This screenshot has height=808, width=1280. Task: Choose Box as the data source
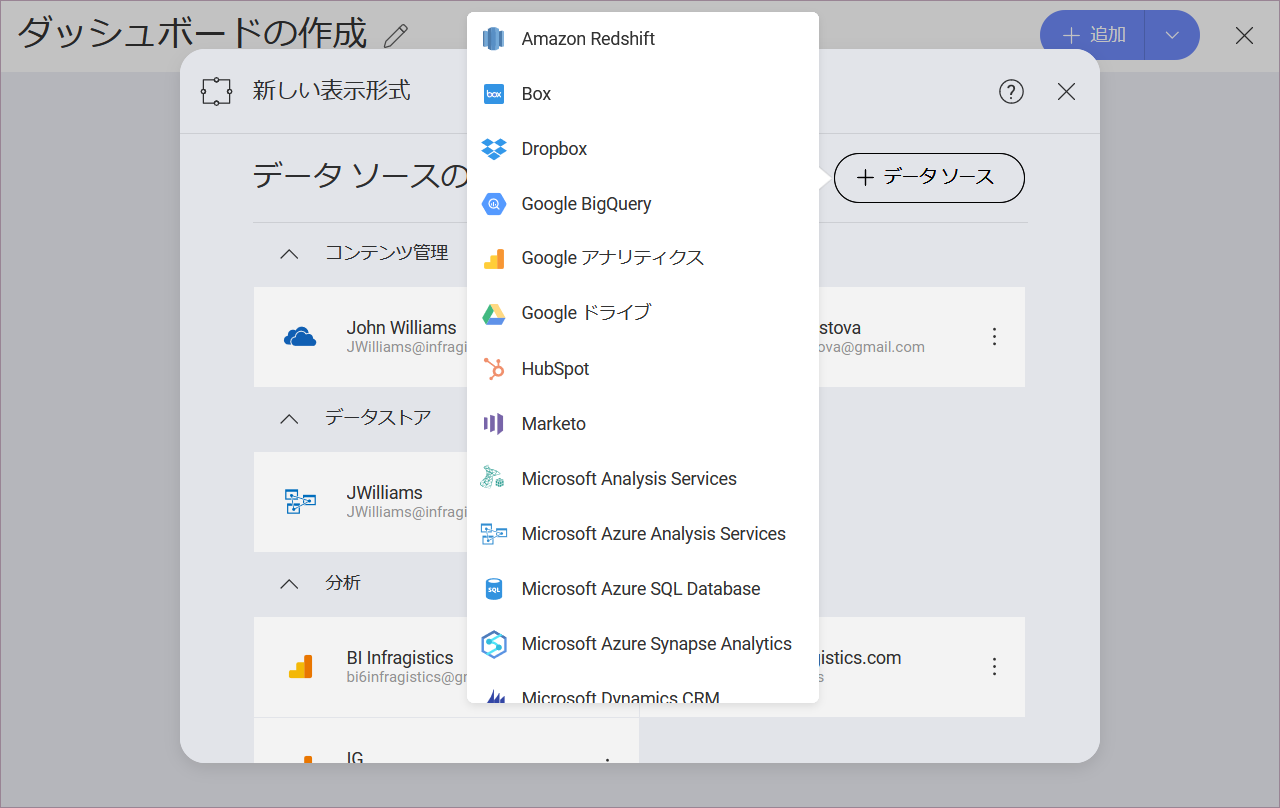[643, 94]
